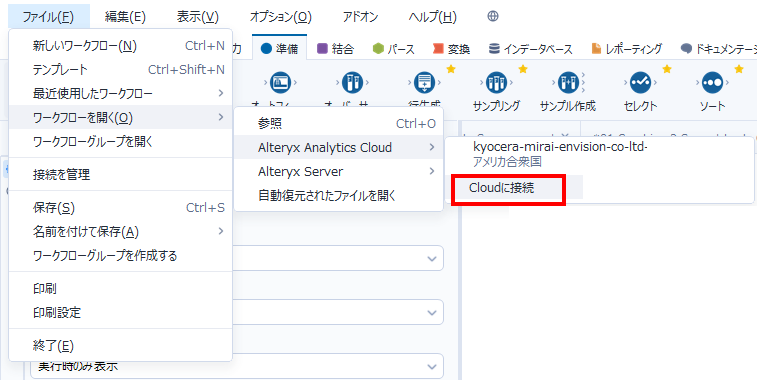Select ワークフローグループを開く entry
757x380 pixels.
[121, 141]
